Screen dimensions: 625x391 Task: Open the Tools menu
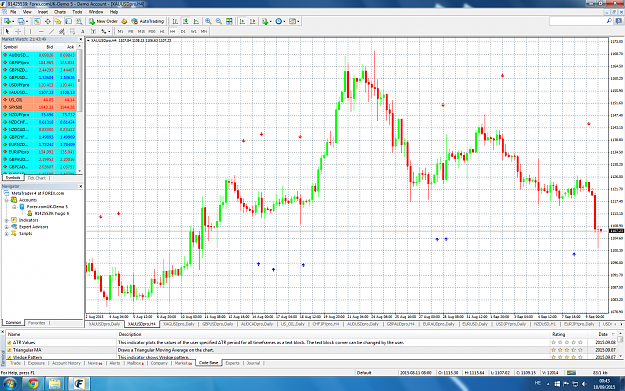(x=77, y=12)
